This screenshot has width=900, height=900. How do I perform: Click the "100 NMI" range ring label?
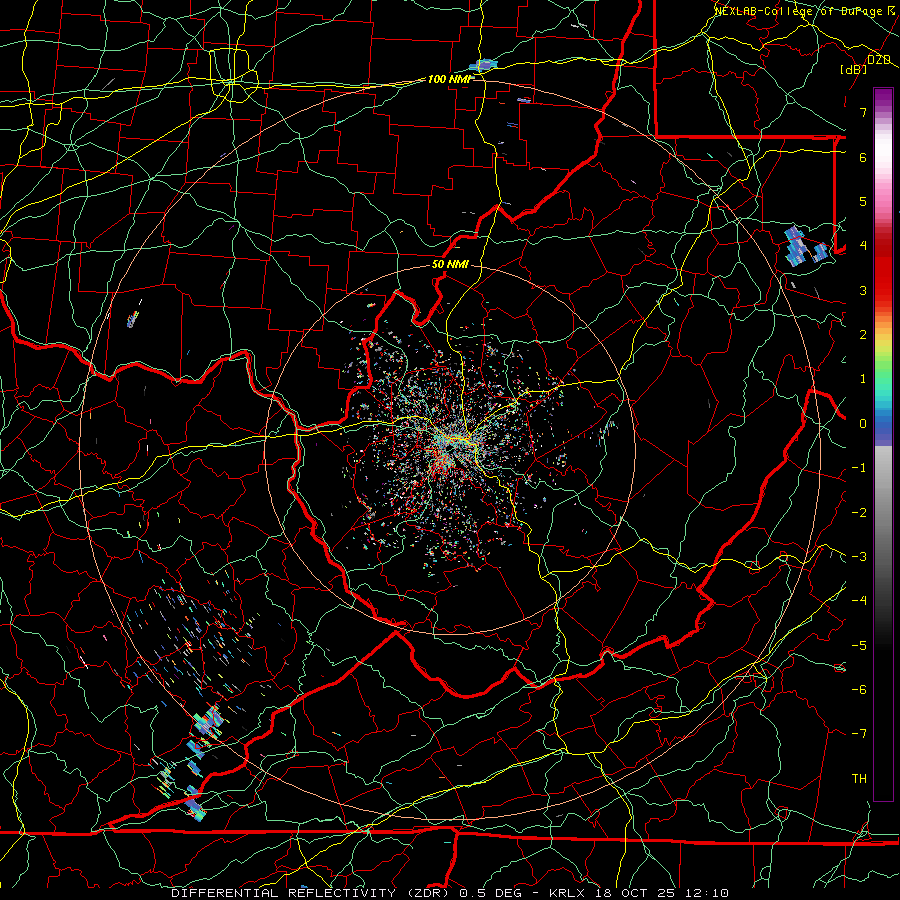(x=449, y=79)
